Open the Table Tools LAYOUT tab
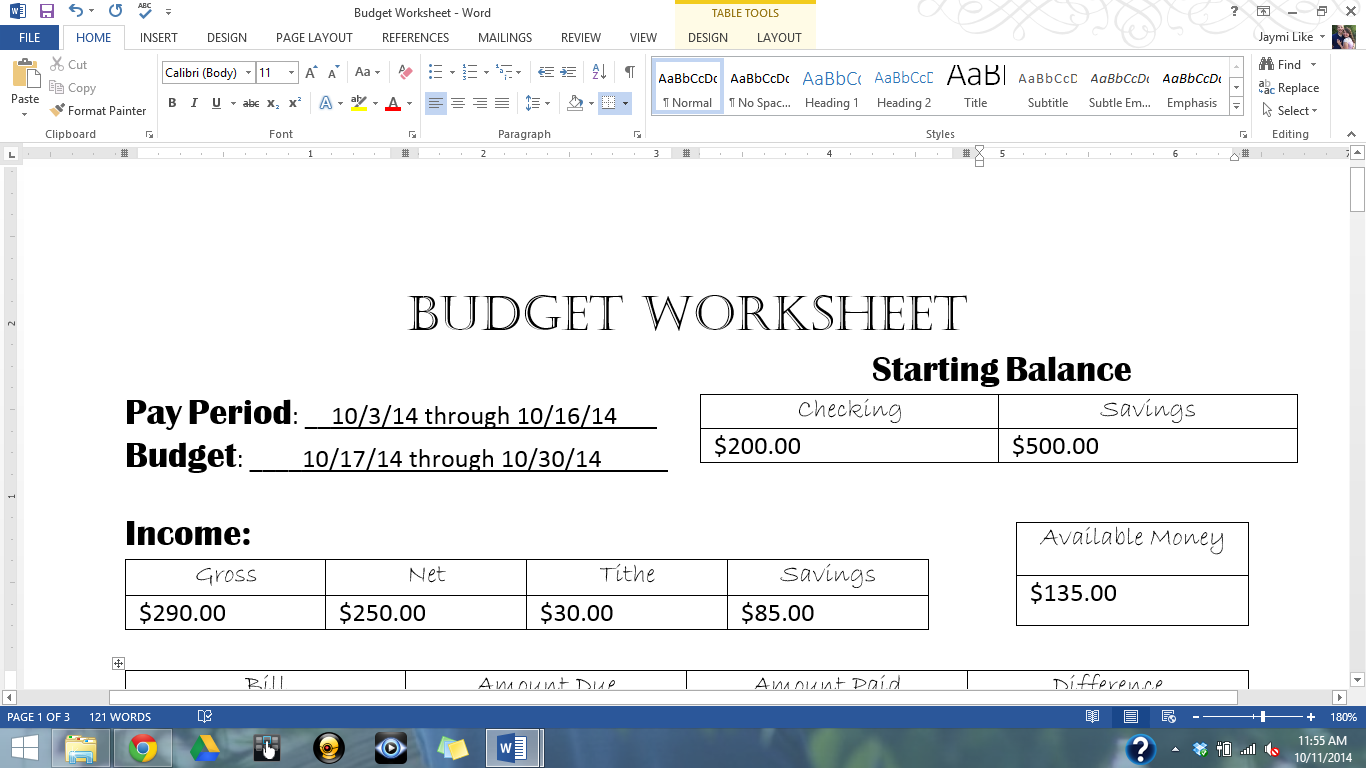This screenshot has width=1366, height=768. pyautogui.click(x=779, y=38)
